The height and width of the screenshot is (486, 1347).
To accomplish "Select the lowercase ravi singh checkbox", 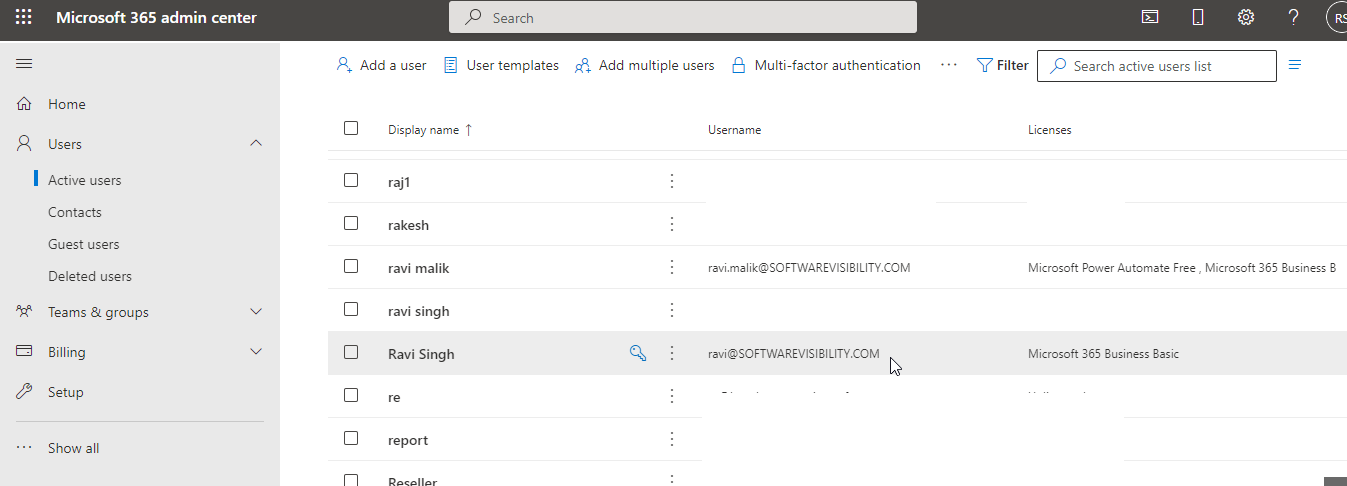I will tap(351, 309).
